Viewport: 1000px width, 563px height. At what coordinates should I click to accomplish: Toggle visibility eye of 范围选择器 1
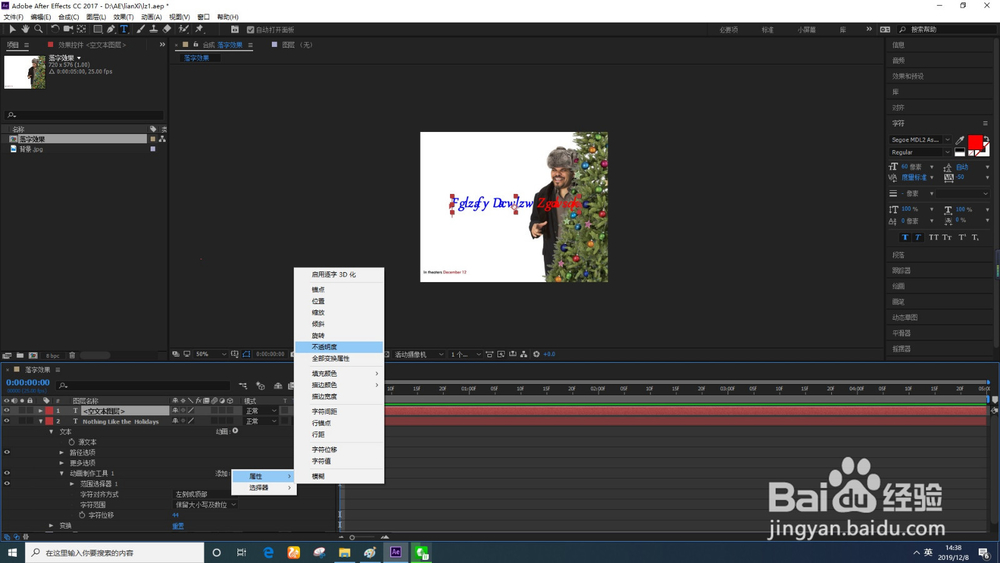tap(7, 483)
